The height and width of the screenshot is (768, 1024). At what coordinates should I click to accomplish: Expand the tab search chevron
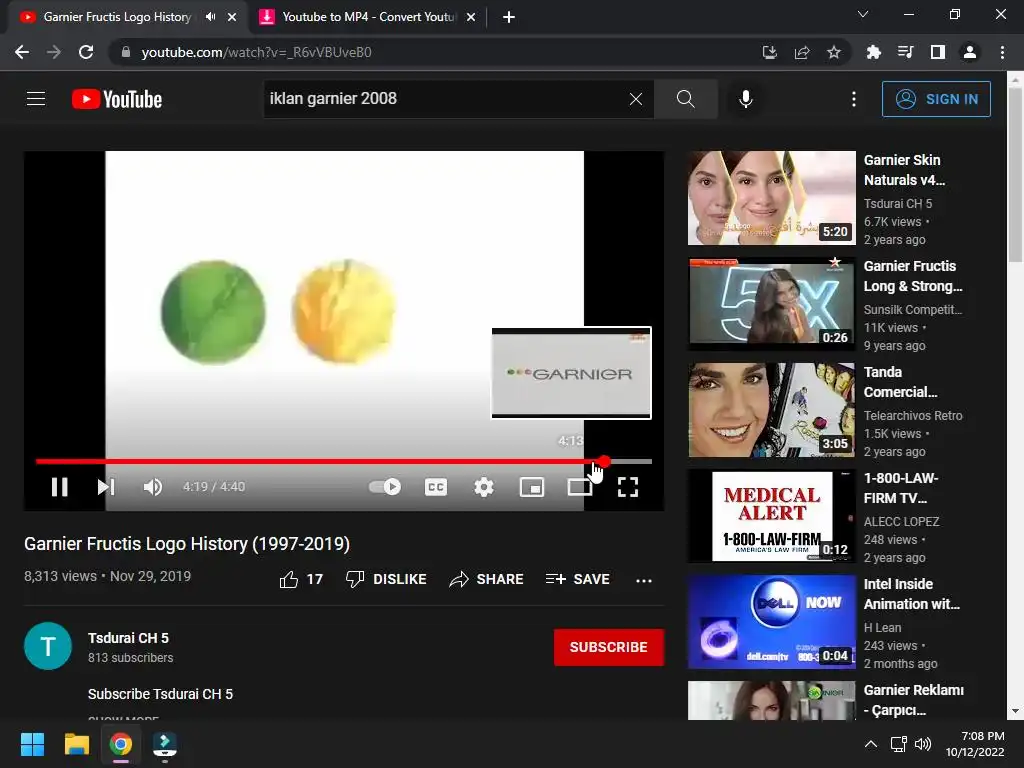click(863, 14)
